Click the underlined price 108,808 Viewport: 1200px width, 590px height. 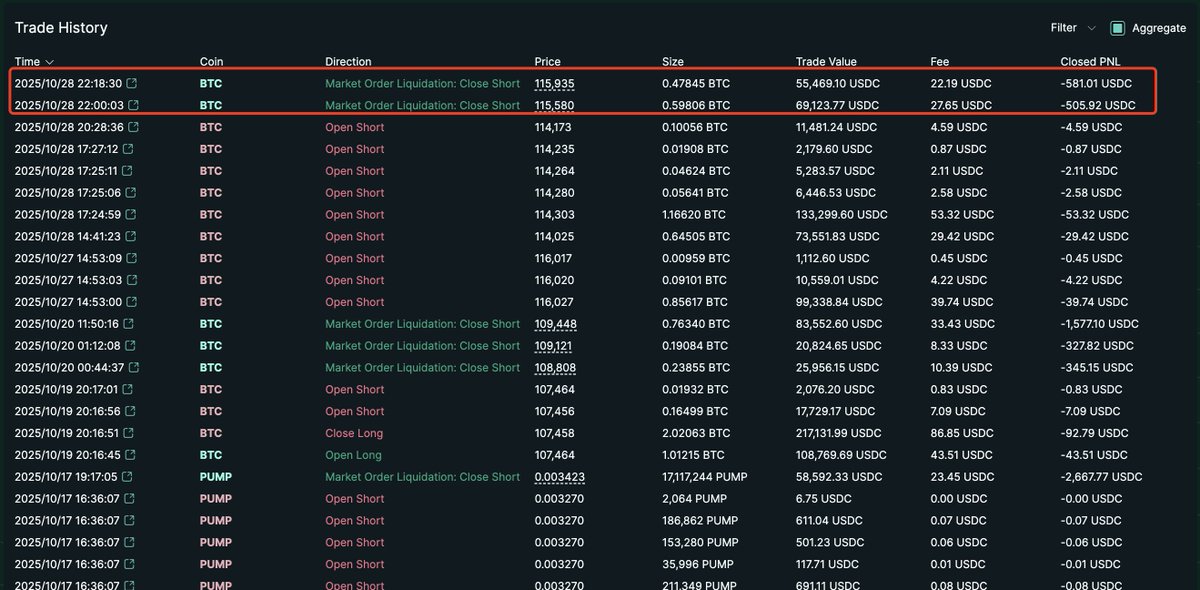[x=555, y=368]
